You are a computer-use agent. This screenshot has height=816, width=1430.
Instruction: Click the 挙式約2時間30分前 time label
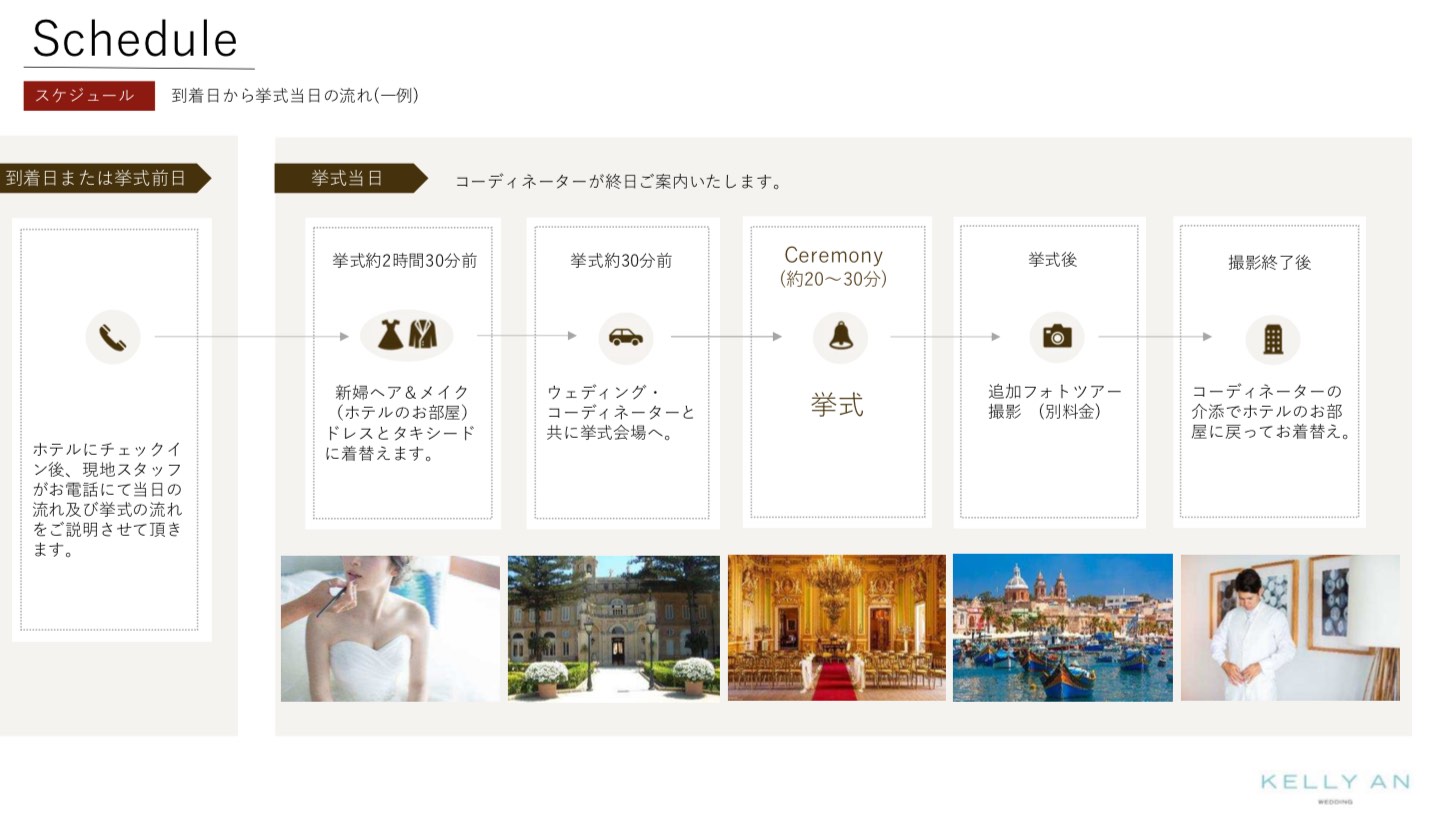pos(404,261)
